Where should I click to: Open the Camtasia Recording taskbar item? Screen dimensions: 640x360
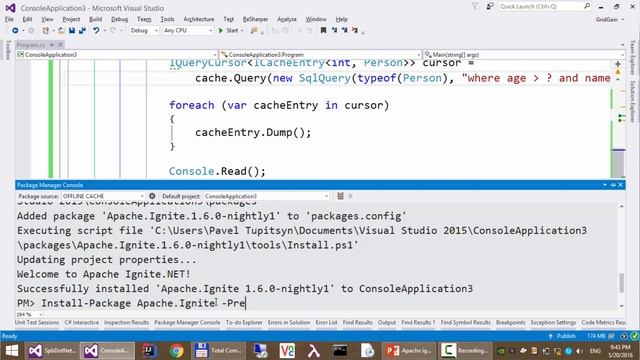pyautogui.click(x=465, y=351)
